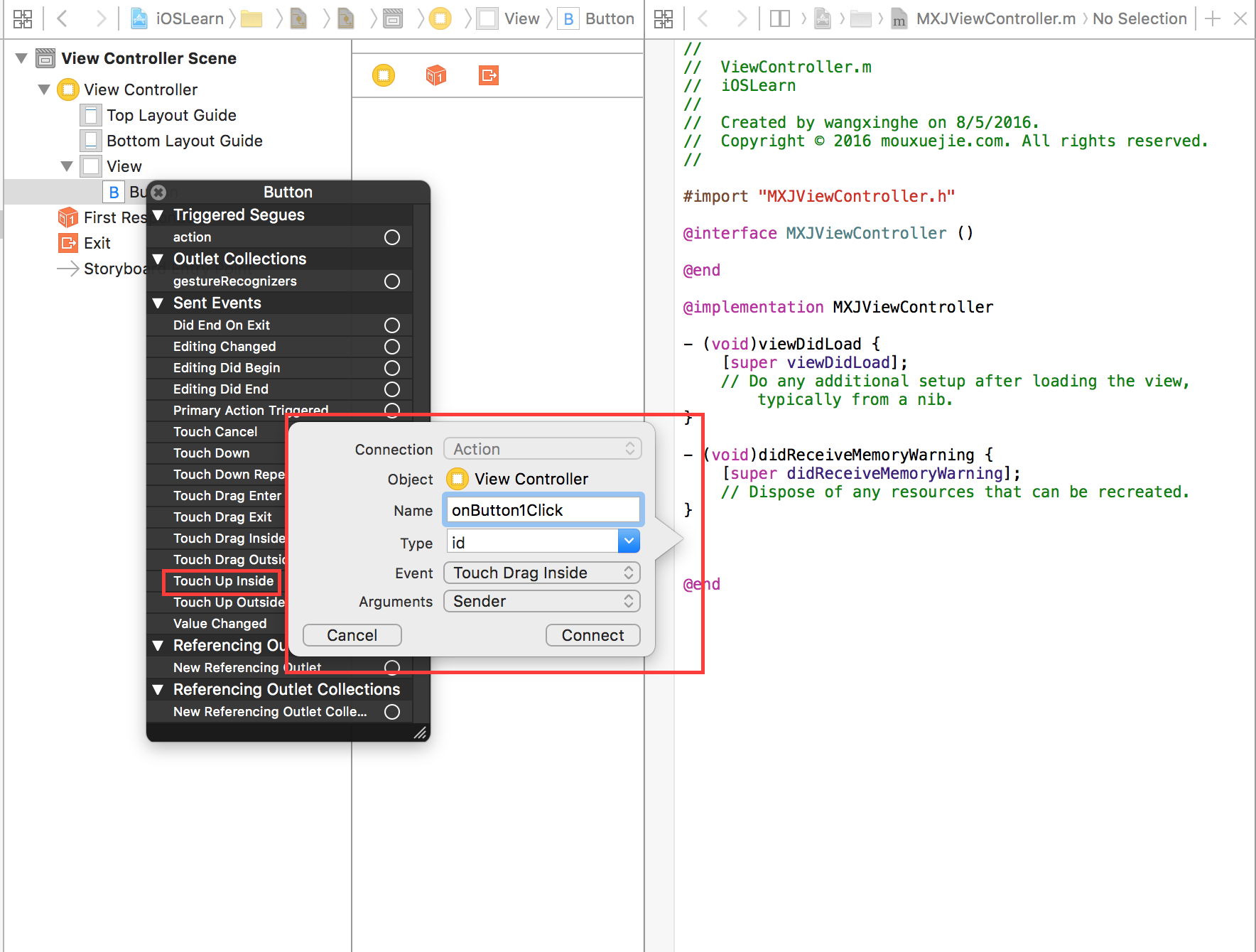Add a new assistant editor with plus icon
Image resolution: width=1256 pixels, height=952 pixels.
[x=1213, y=18]
